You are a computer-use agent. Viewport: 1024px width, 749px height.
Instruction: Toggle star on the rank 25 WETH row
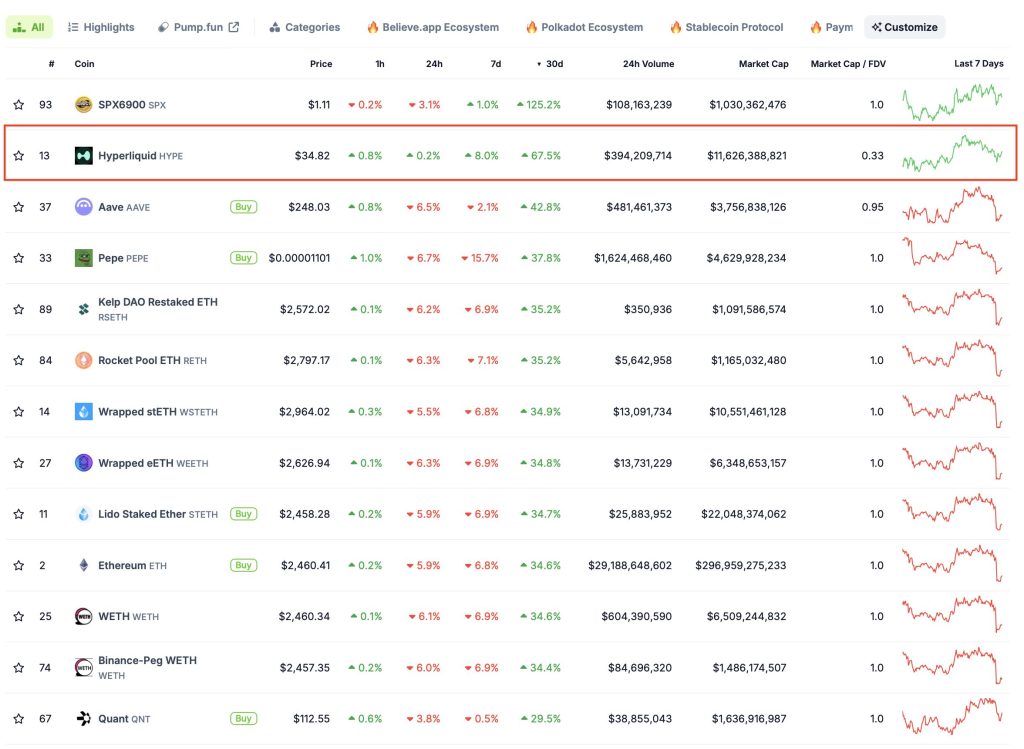(x=18, y=616)
